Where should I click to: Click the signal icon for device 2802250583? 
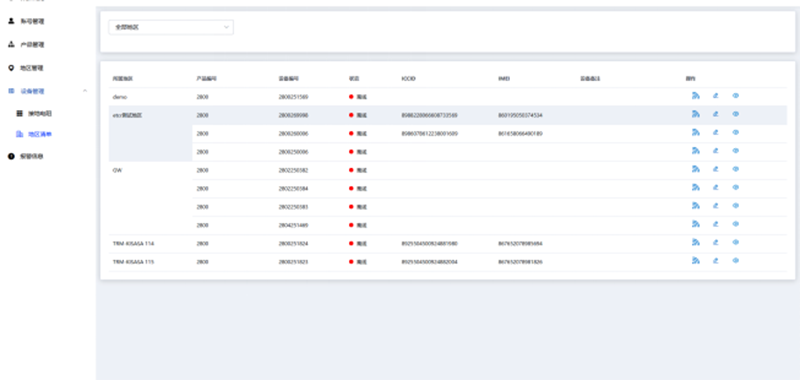tap(695, 206)
